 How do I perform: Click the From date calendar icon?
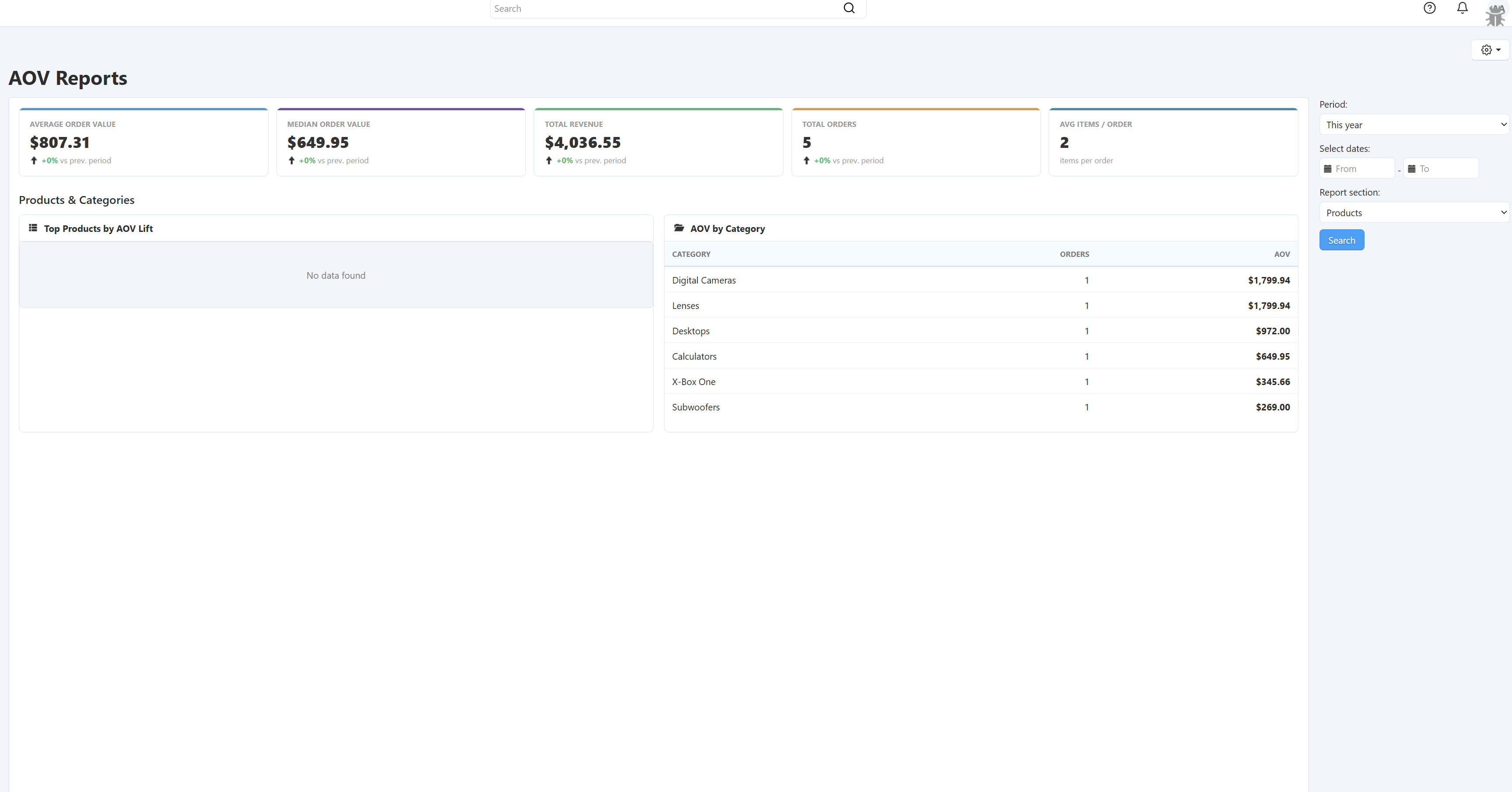(x=1328, y=169)
